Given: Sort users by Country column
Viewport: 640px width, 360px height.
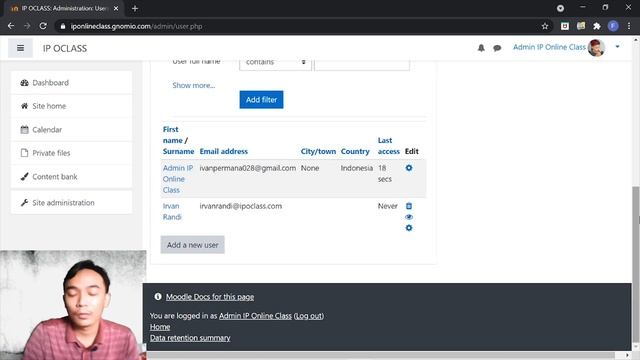Looking at the screenshot, I should [355, 151].
